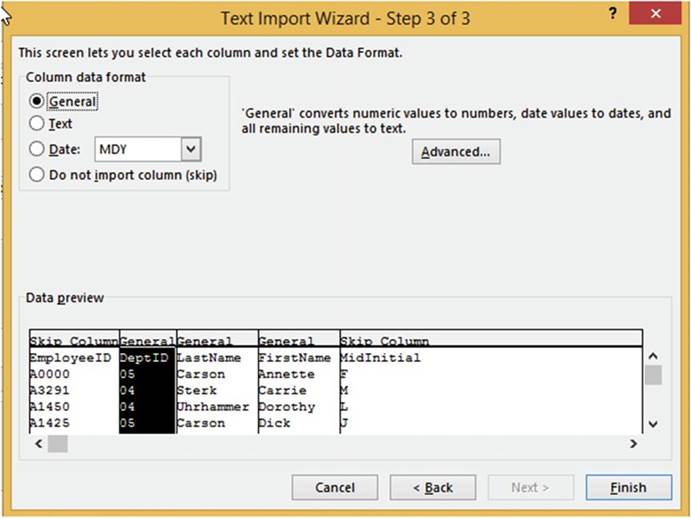Image resolution: width=691 pixels, height=518 pixels.
Task: Click the Finish button
Action: (615, 487)
